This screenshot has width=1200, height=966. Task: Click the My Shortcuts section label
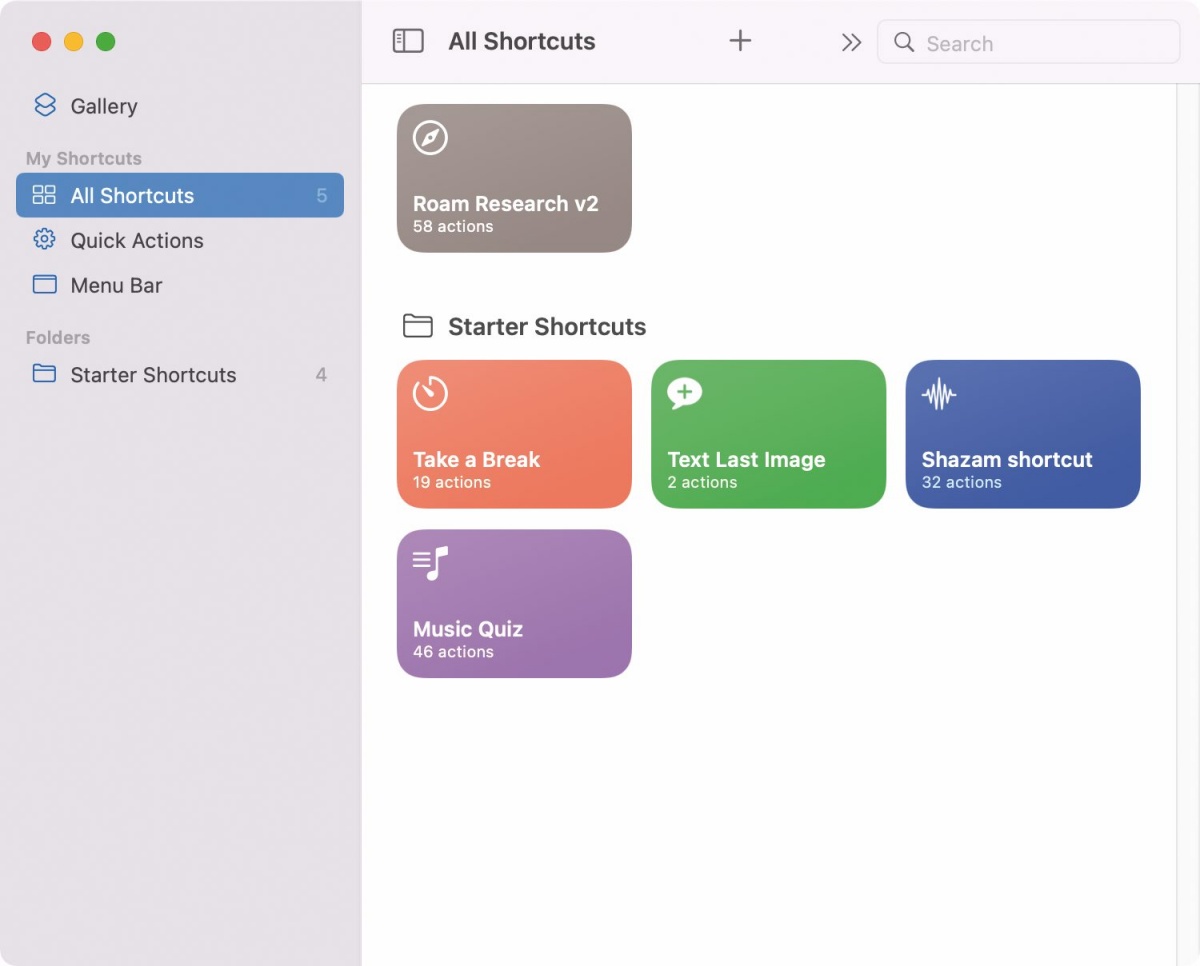tap(84, 158)
